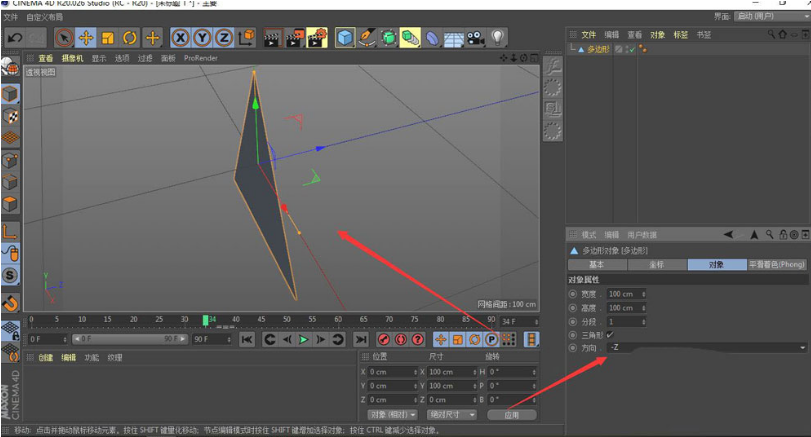Click the camera object icon
Screen dimensions: 811x437
pos(475,38)
